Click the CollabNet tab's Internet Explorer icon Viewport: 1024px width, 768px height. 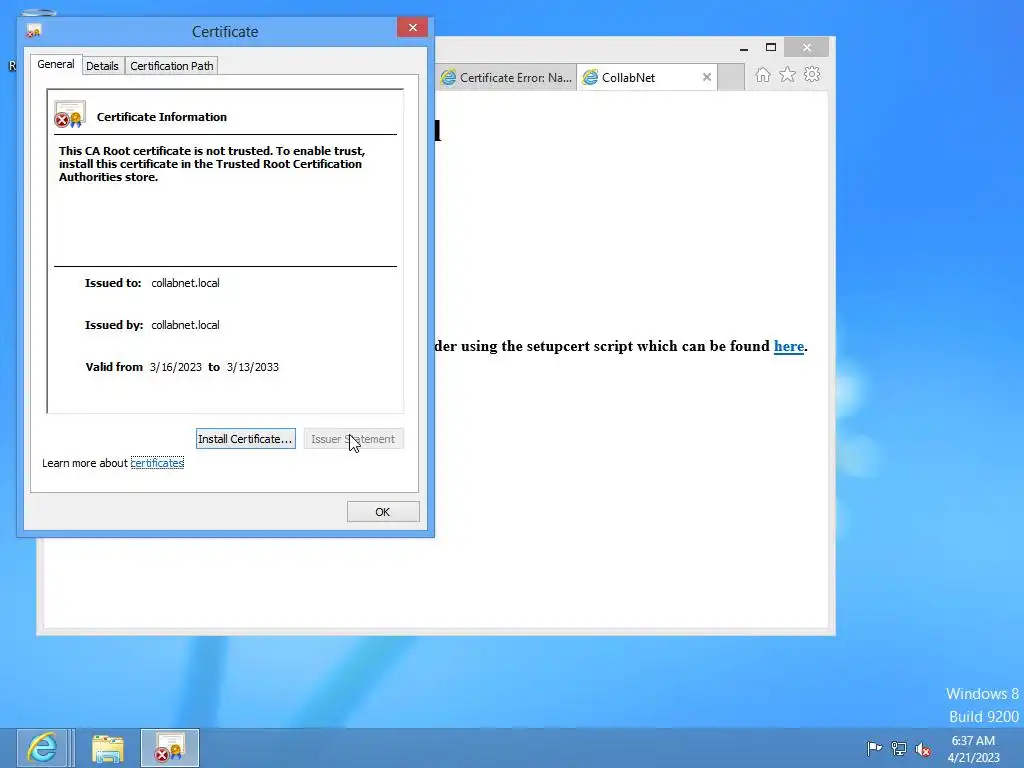tap(590, 78)
